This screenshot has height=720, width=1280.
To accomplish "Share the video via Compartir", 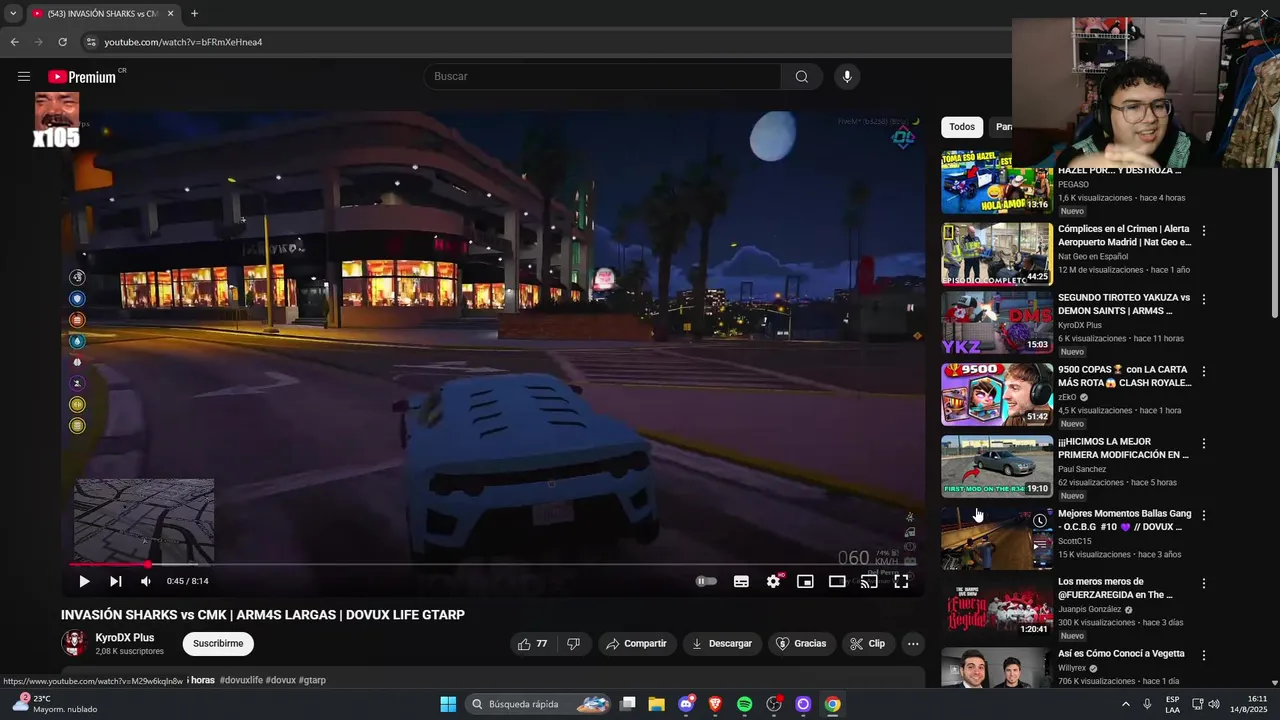I will point(637,644).
